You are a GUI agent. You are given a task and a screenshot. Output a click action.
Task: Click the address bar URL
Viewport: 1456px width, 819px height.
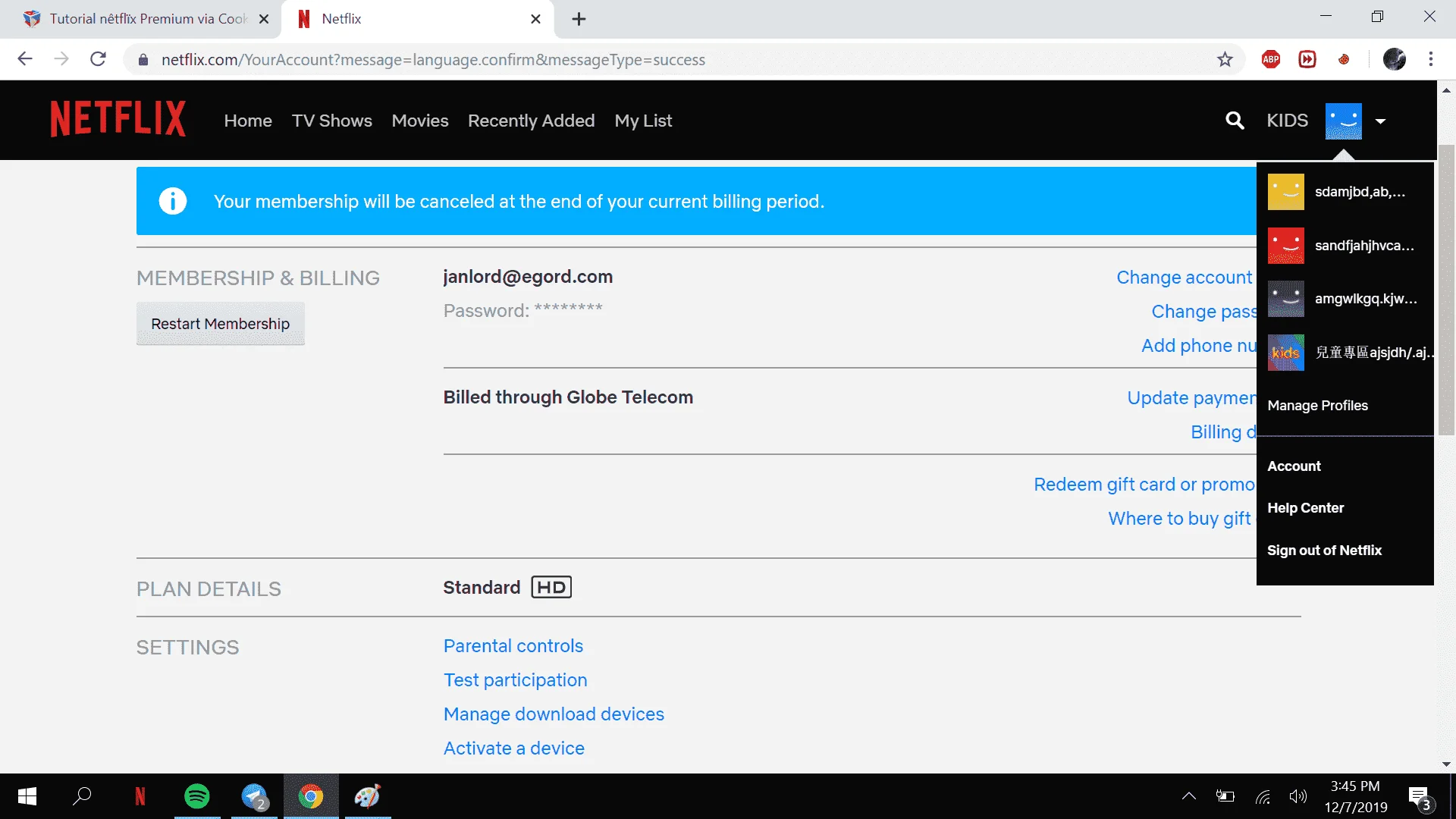click(433, 59)
